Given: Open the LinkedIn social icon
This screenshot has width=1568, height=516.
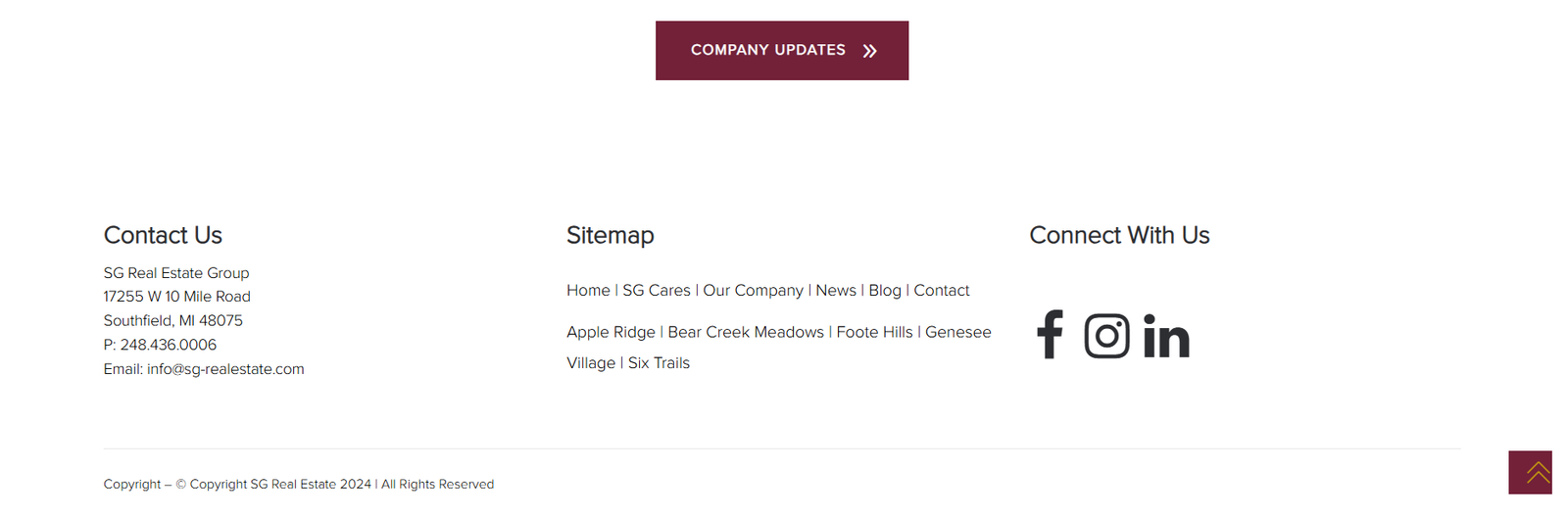Looking at the screenshot, I should click(1166, 336).
